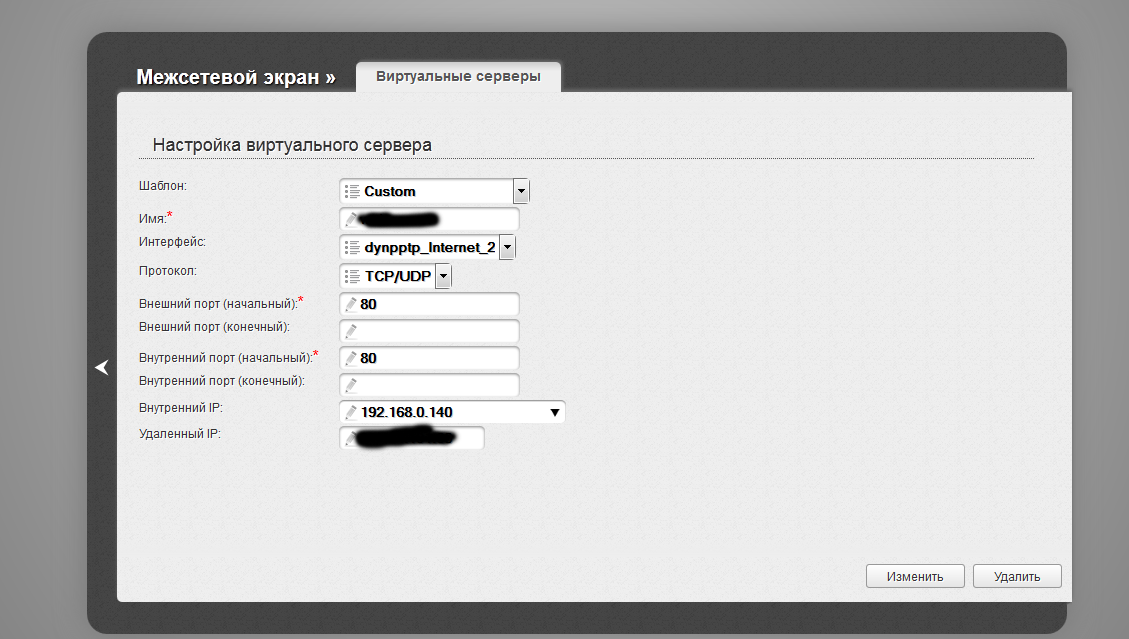Click the pencil icon in Удаленный IP field
The image size is (1129, 639).
[x=350, y=438]
